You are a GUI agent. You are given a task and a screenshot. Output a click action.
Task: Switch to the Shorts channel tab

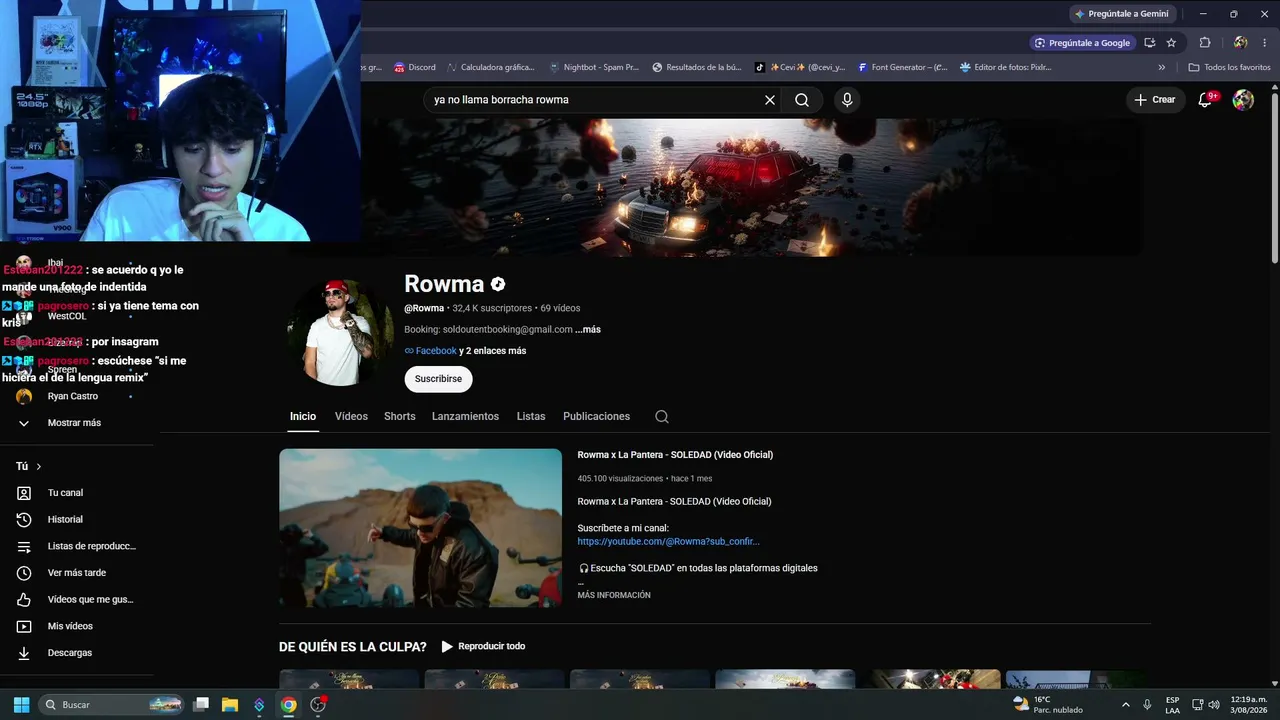tap(400, 417)
